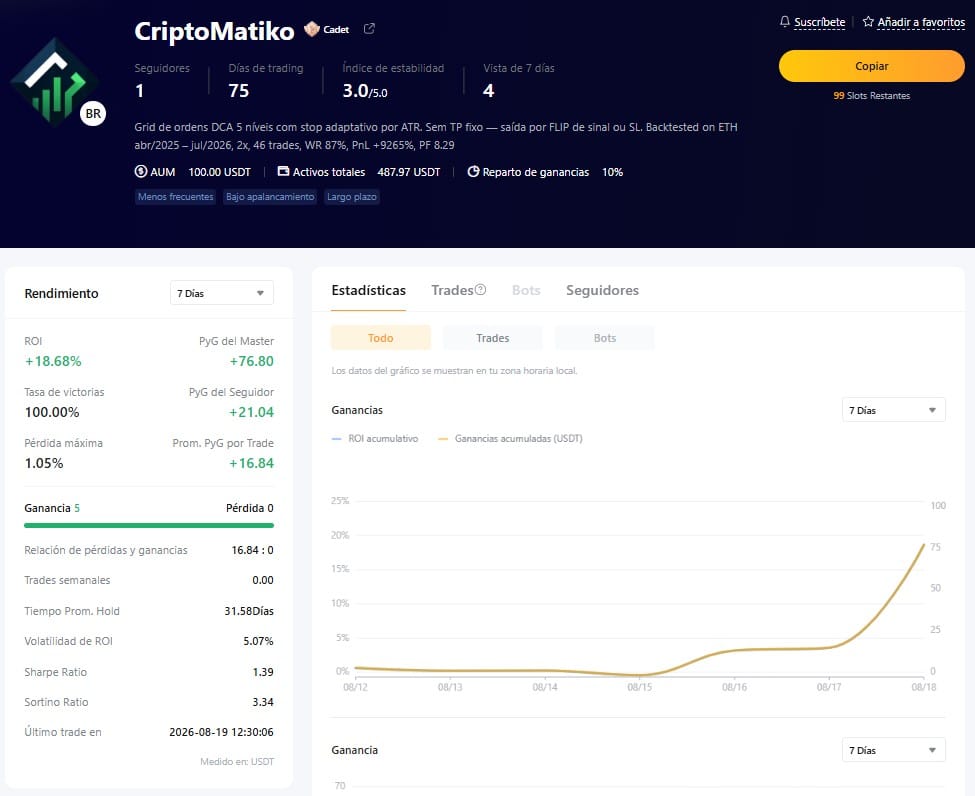Screen dimensions: 975x796
Task: Open the Ganancias chart 7 Días dropdown
Action: click(894, 410)
